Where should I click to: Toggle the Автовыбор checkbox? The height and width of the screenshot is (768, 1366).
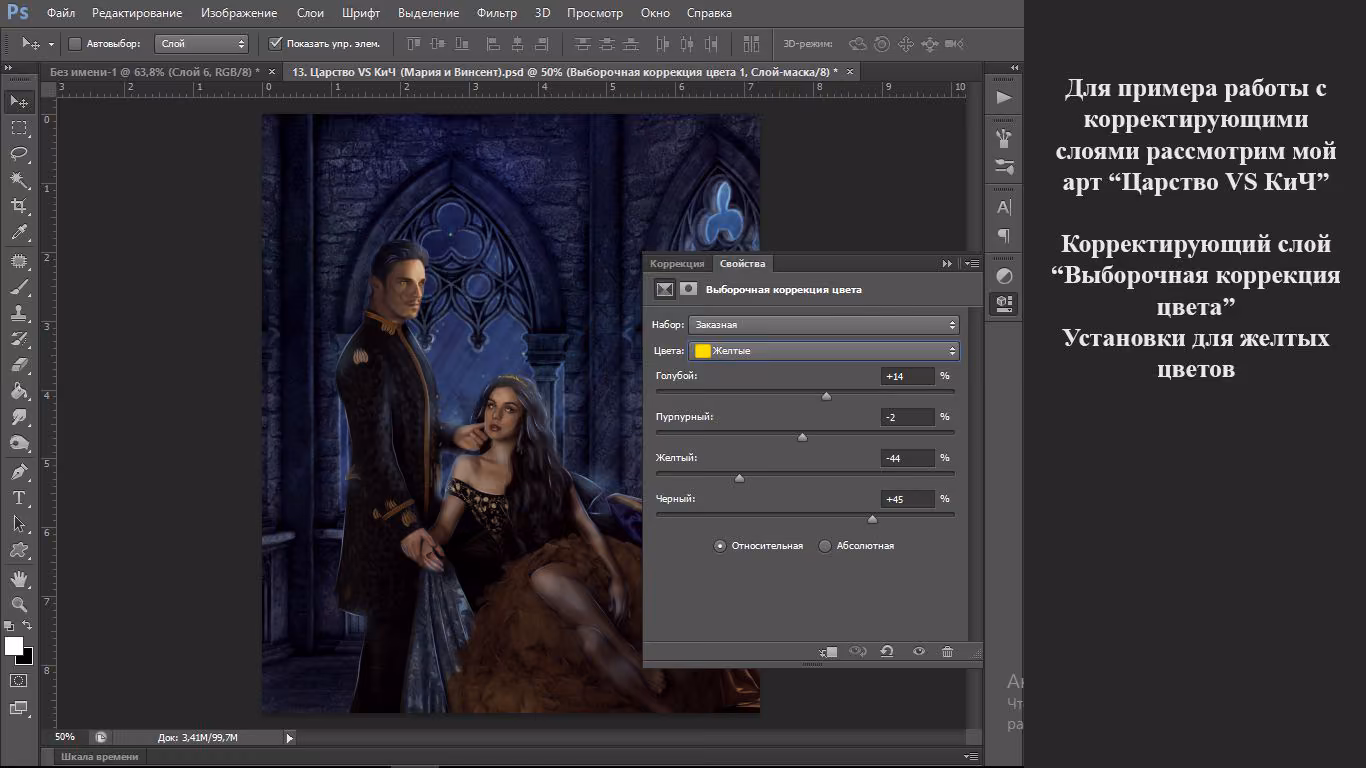coord(74,44)
